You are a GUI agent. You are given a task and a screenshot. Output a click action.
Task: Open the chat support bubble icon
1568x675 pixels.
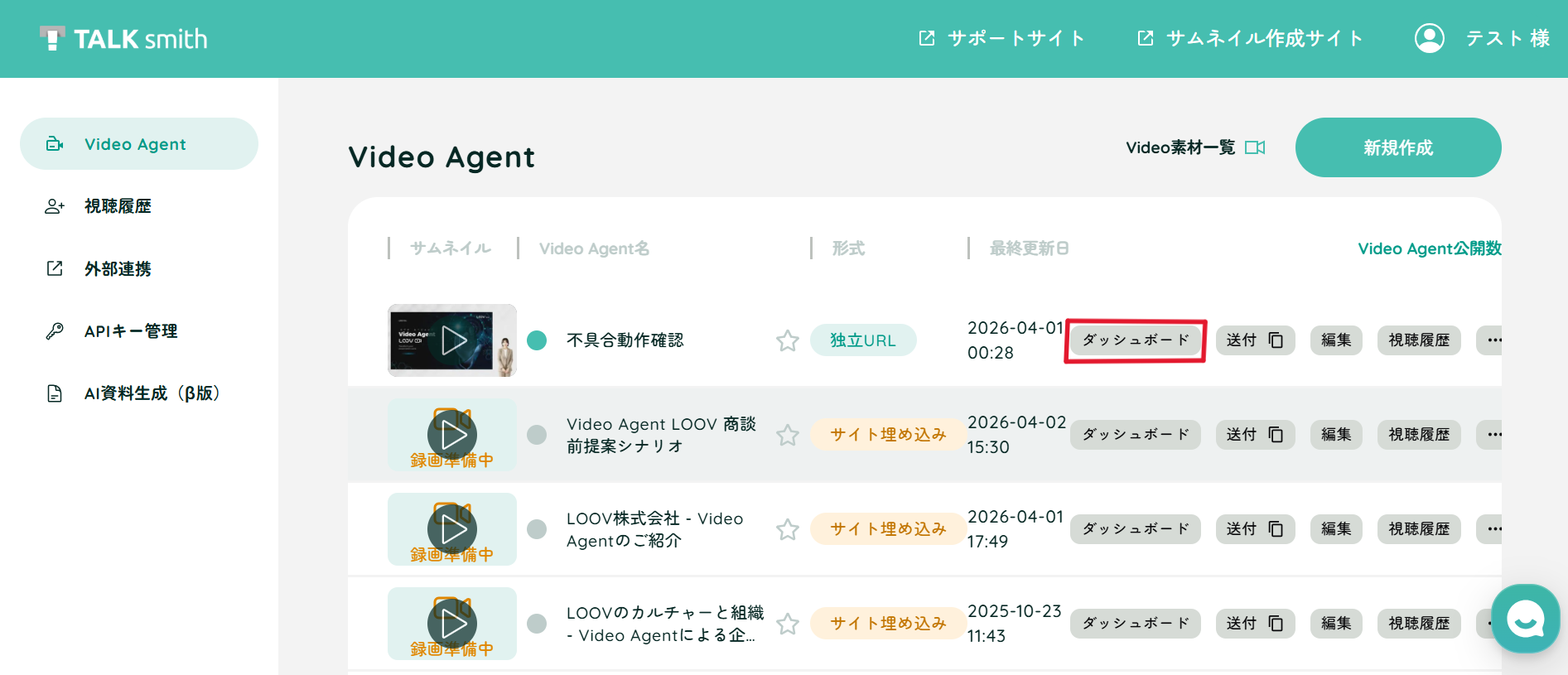(x=1525, y=618)
